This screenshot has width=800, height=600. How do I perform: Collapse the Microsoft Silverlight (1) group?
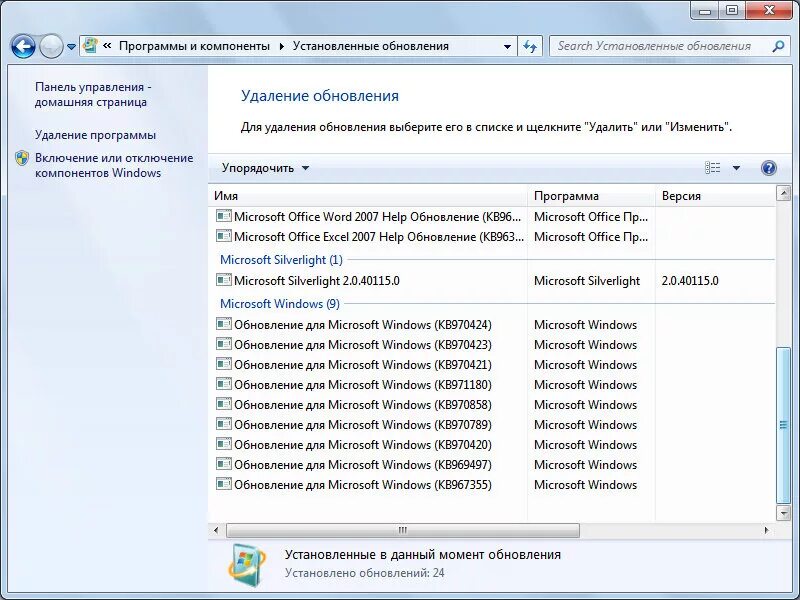pos(281,260)
